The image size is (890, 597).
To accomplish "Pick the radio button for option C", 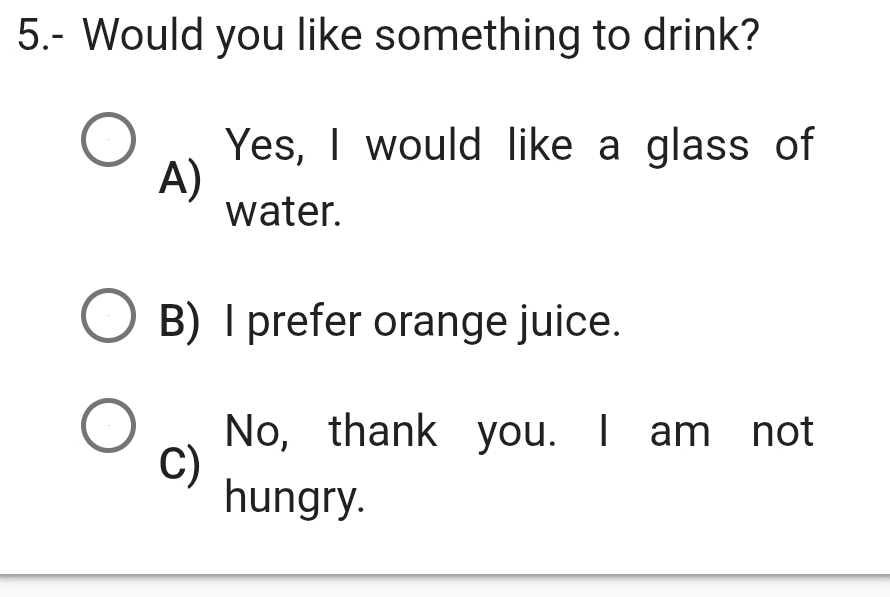I will click(x=107, y=426).
